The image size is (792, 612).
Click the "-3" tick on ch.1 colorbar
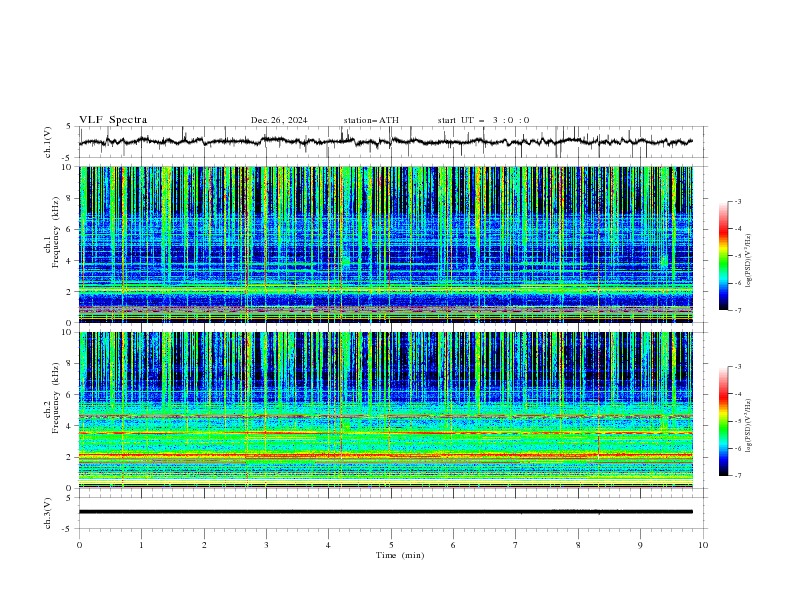pyautogui.click(x=737, y=201)
